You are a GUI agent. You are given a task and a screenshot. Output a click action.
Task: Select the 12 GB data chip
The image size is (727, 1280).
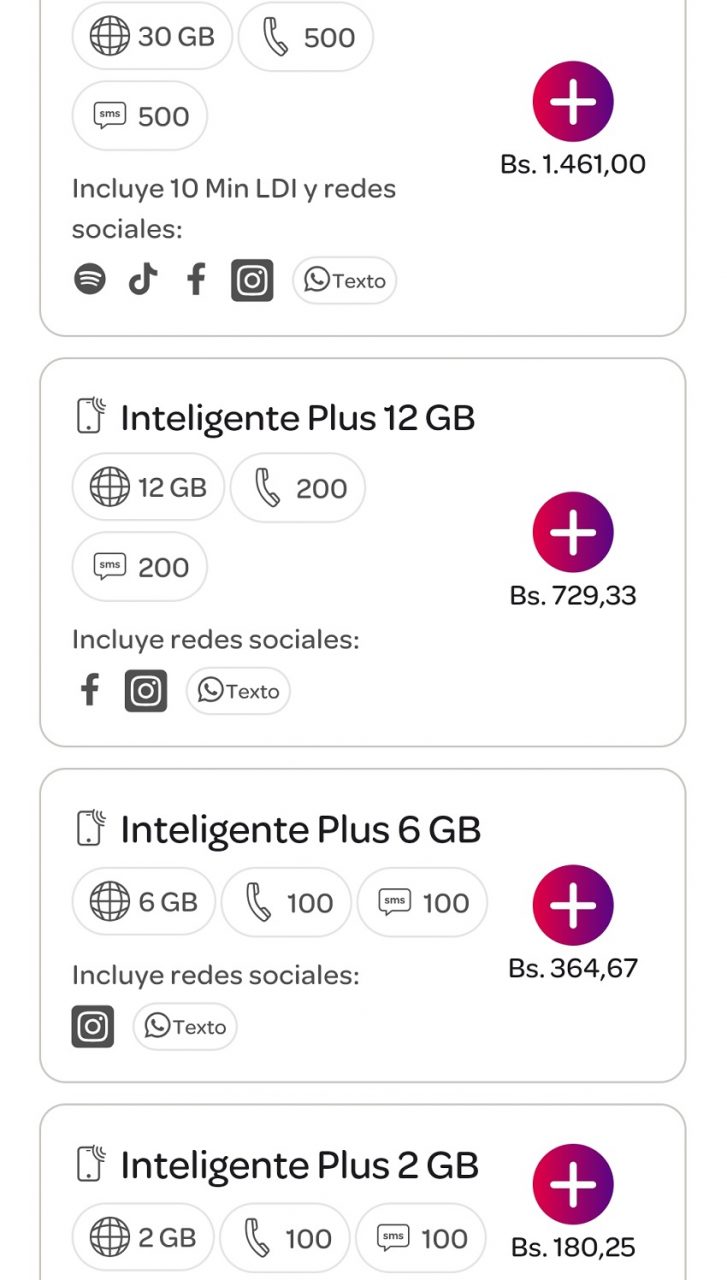148,488
